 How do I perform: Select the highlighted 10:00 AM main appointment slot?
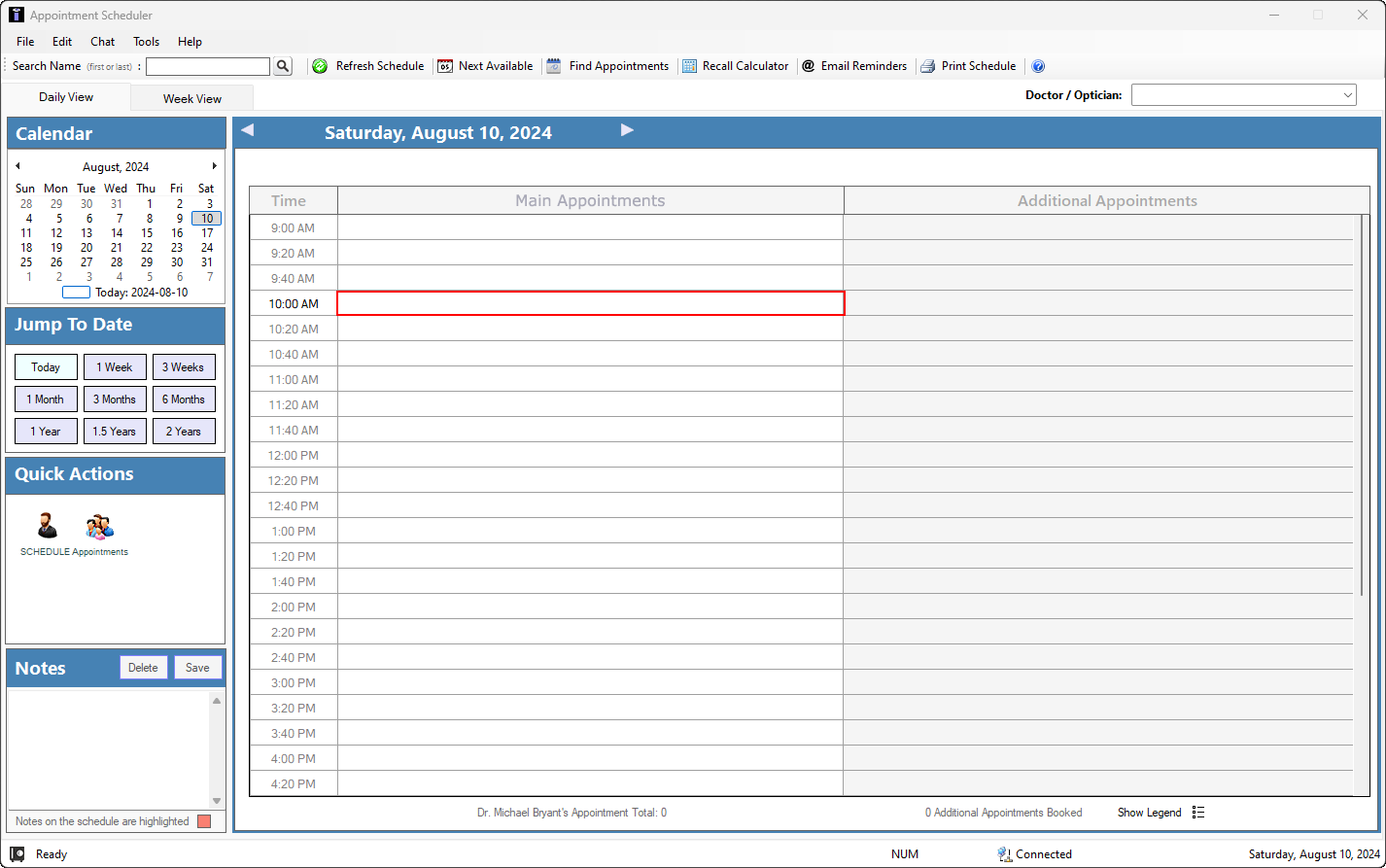point(591,303)
